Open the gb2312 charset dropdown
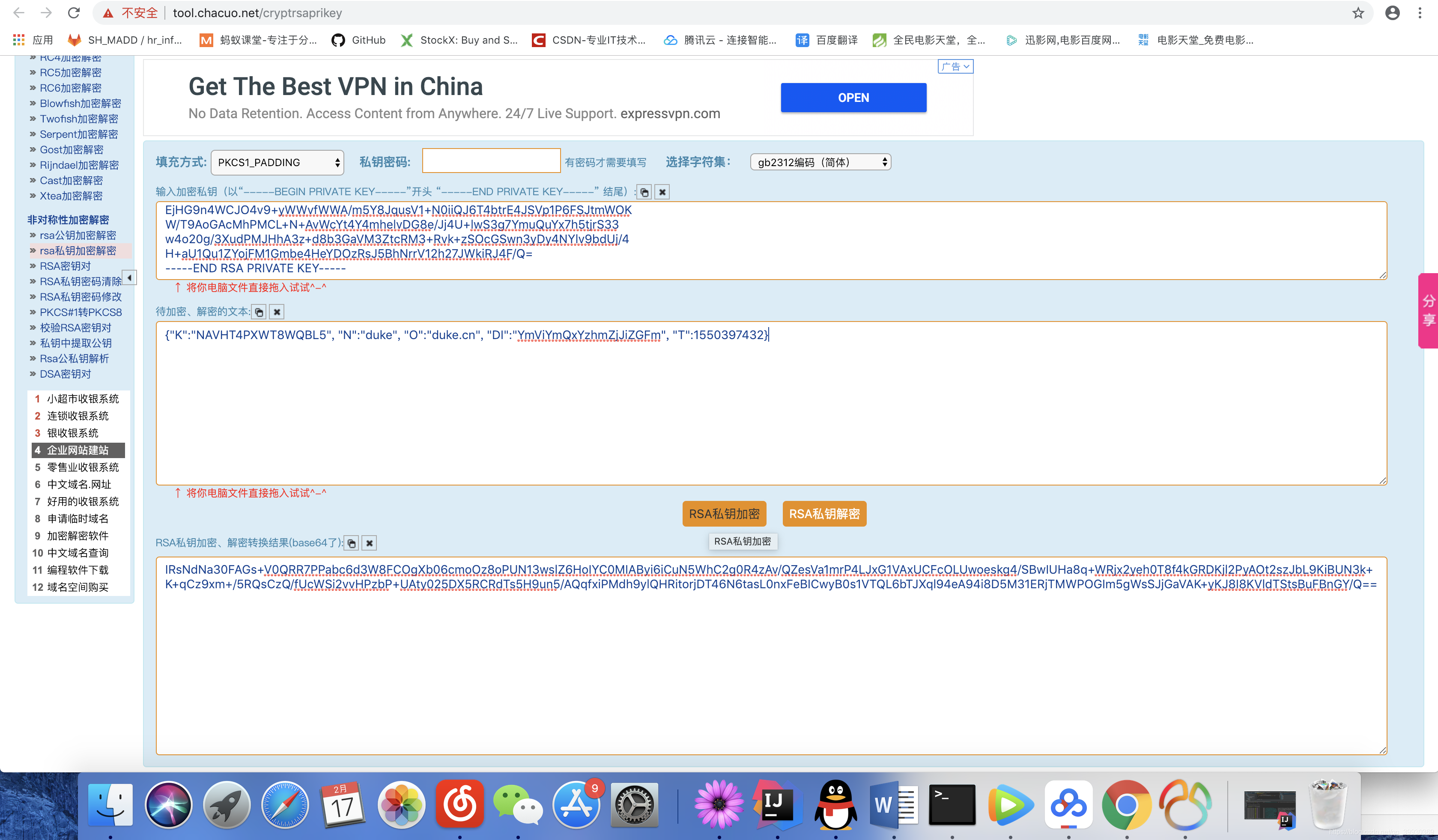 point(820,163)
